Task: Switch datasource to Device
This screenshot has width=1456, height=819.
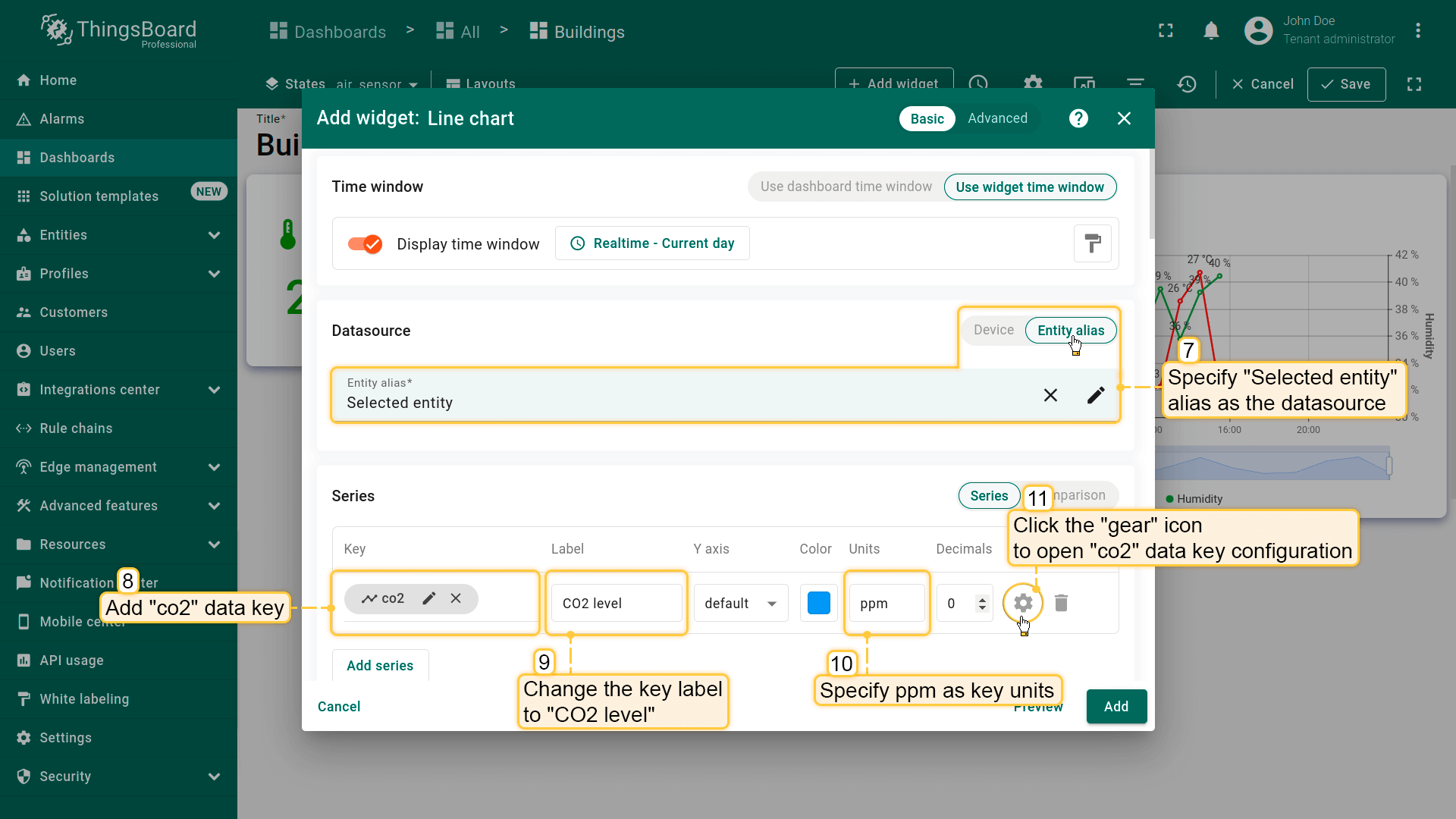Action: pyautogui.click(x=993, y=330)
